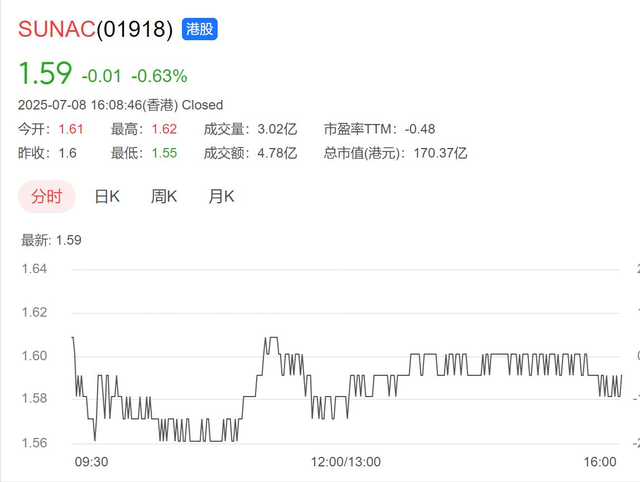Click the 最低 value 1.55
Viewport: 640px width, 482px height.
tap(164, 153)
